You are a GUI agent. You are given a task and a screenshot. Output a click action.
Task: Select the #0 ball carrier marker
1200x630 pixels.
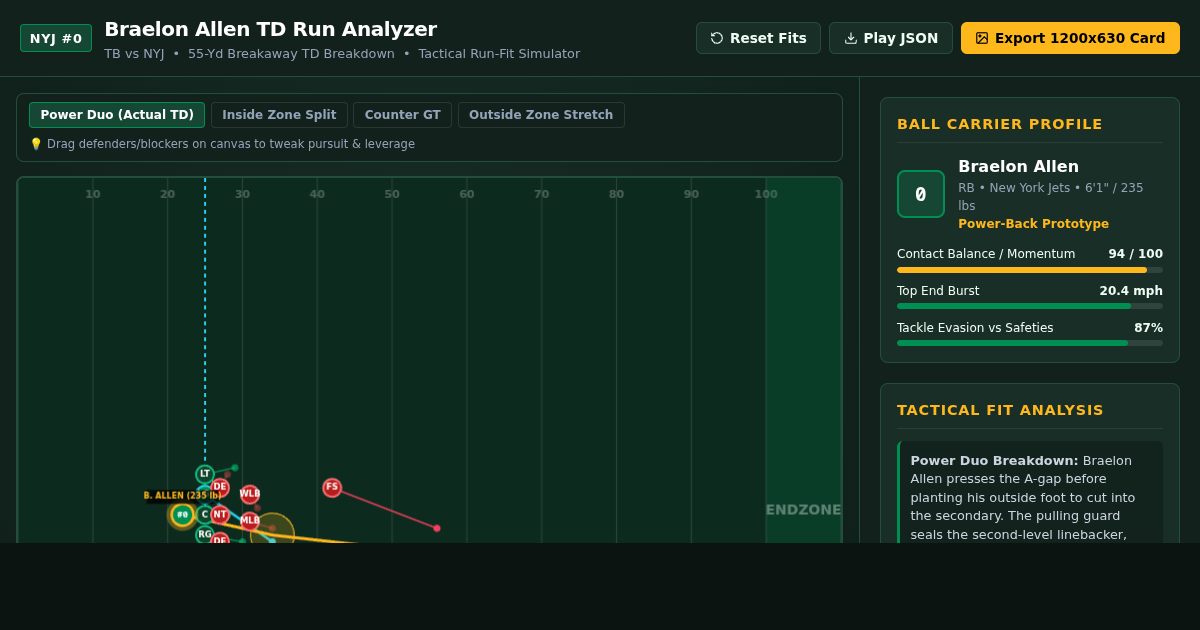[x=182, y=514]
